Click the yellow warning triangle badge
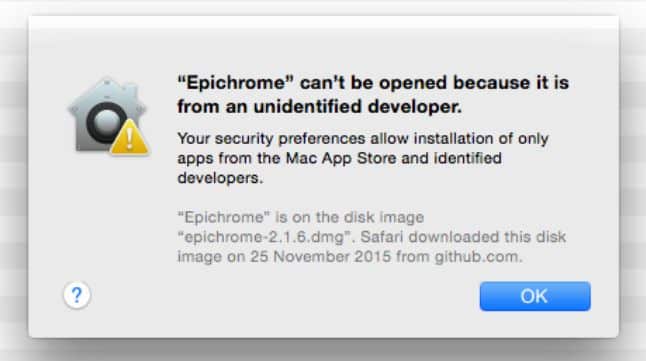646x361 pixels. pos(129,138)
